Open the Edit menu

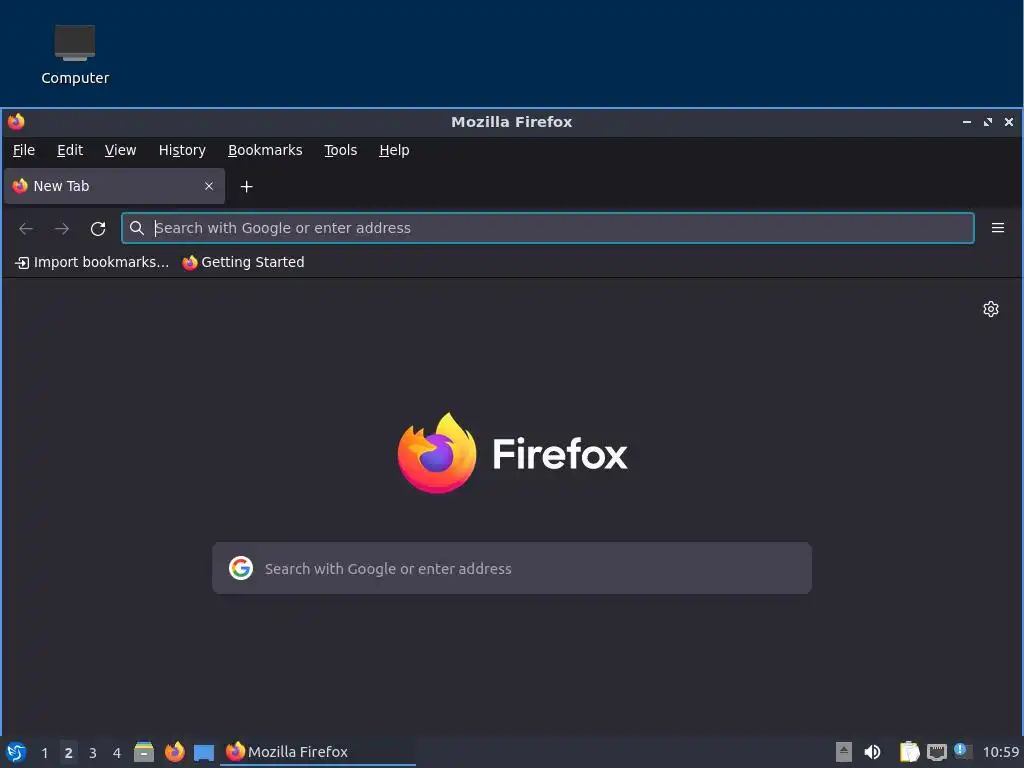70,150
